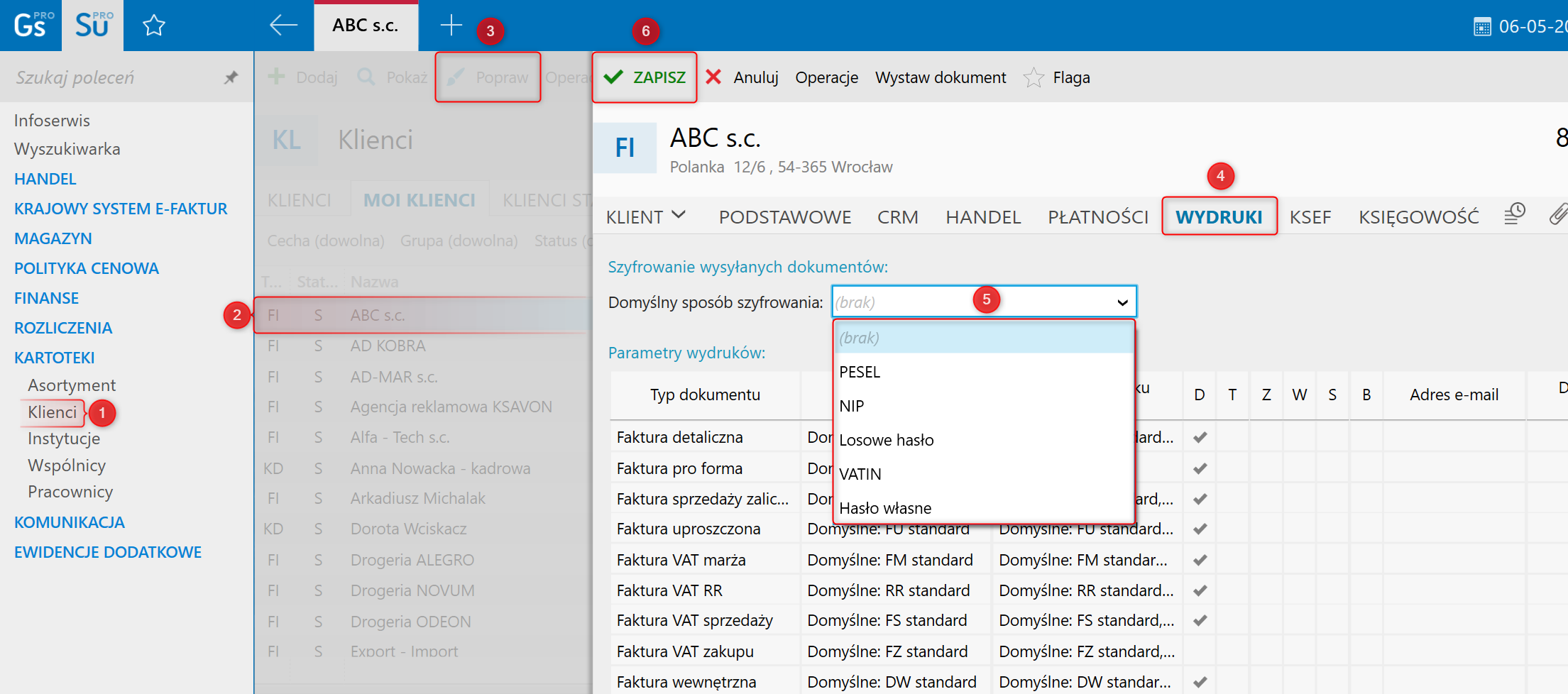This screenshot has width=1568, height=694.
Task: Open the history clock list icon
Action: tap(1515, 214)
